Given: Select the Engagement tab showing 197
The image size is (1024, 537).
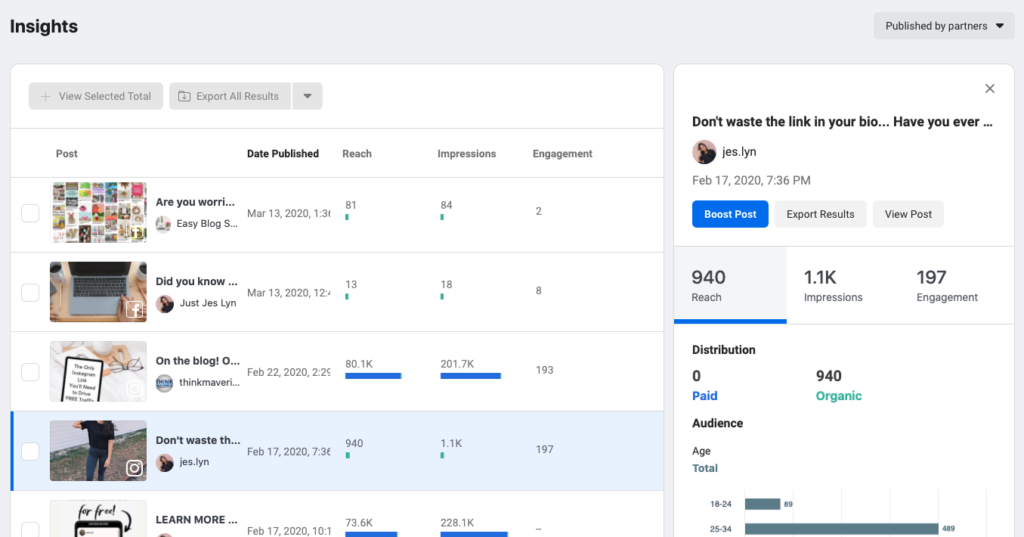Looking at the screenshot, I should click(946, 285).
